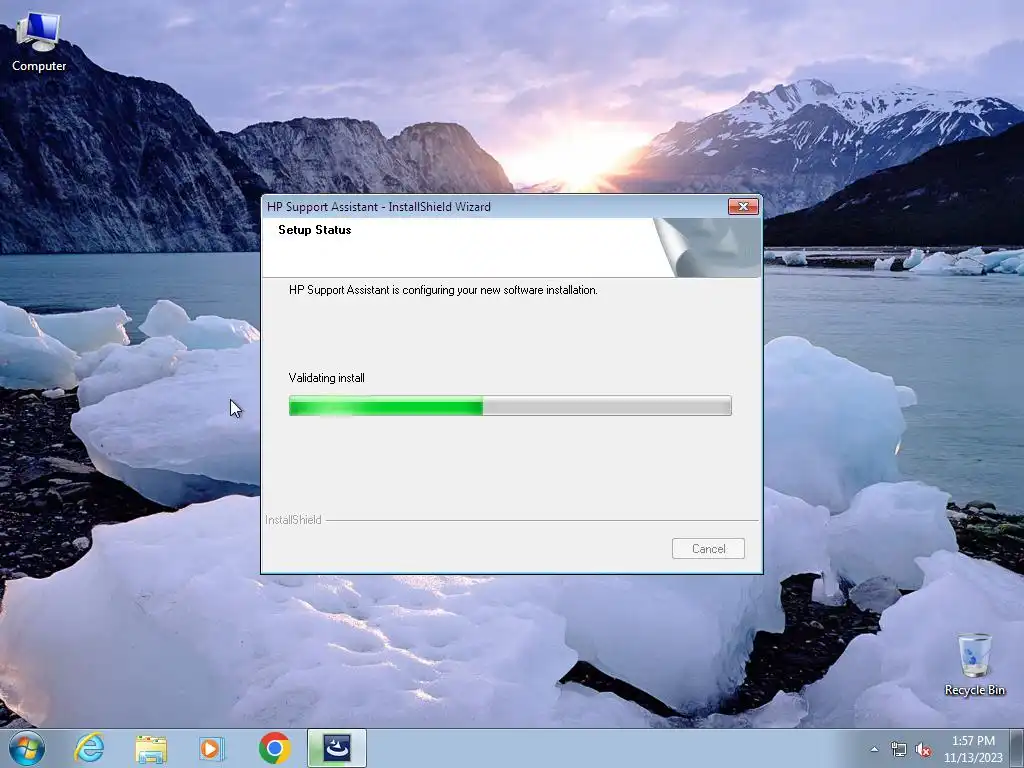Viewport: 1024px width, 768px height.
Task: Open the network status tray icon
Action: (899, 750)
